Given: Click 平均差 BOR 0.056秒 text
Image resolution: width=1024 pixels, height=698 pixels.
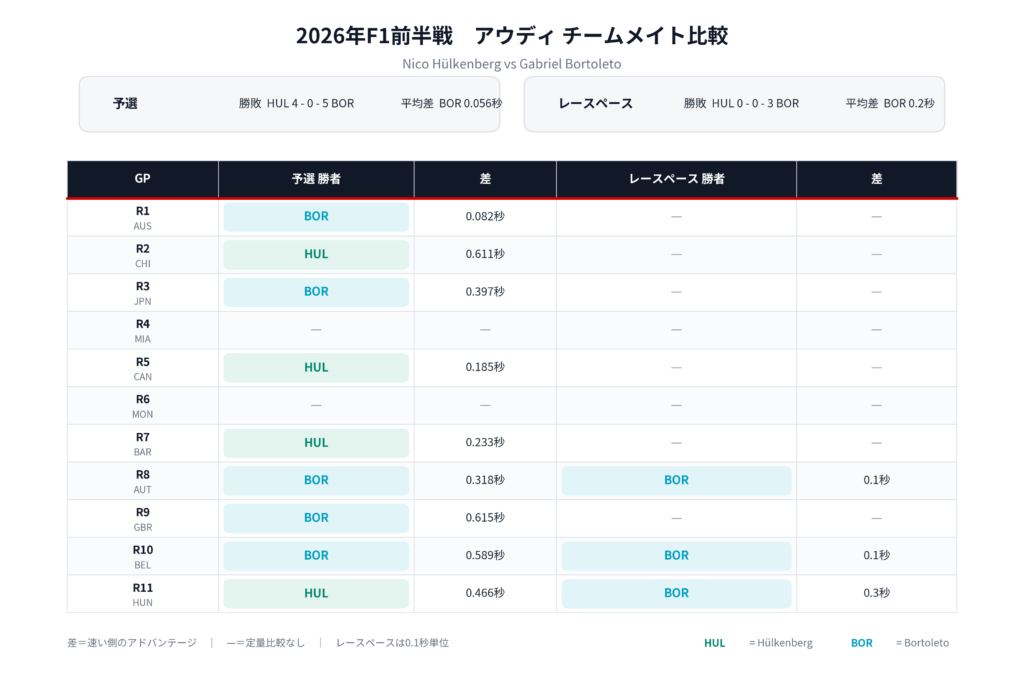Looking at the screenshot, I should point(451,103).
